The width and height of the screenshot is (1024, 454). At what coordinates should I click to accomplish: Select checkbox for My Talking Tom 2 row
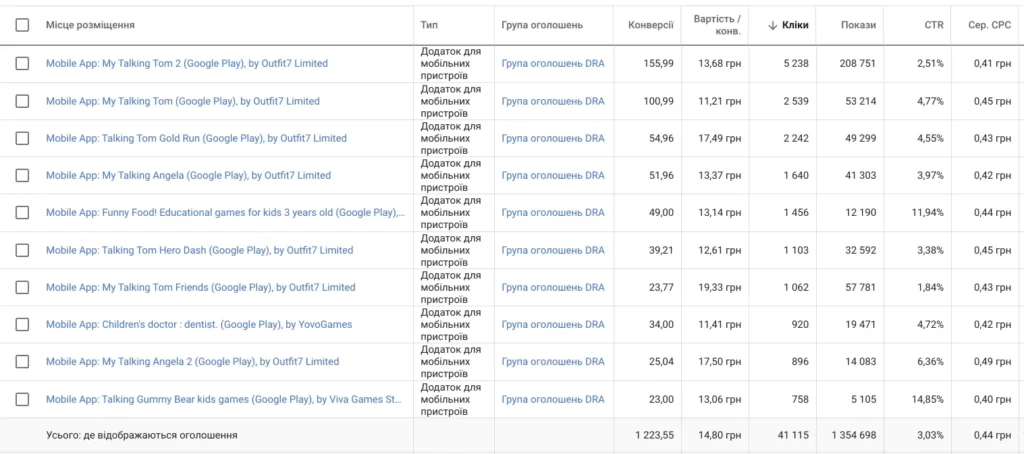pyautogui.click(x=22, y=63)
